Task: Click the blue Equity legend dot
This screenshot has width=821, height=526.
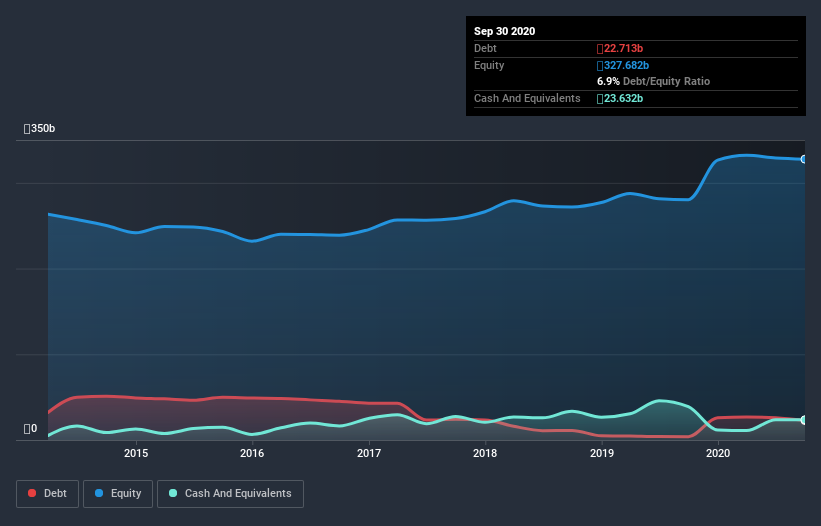Action: click(99, 493)
